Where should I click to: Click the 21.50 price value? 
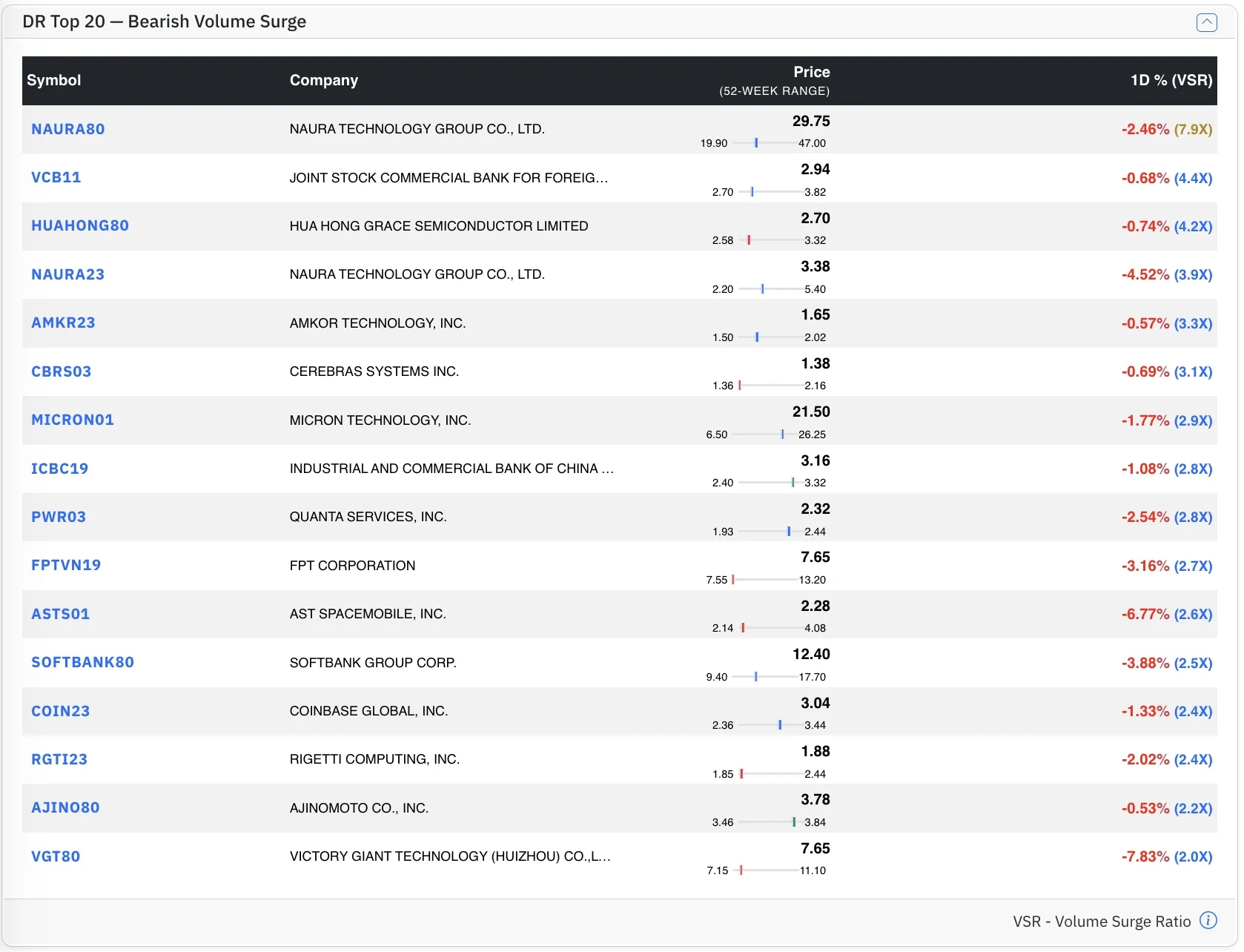[811, 411]
